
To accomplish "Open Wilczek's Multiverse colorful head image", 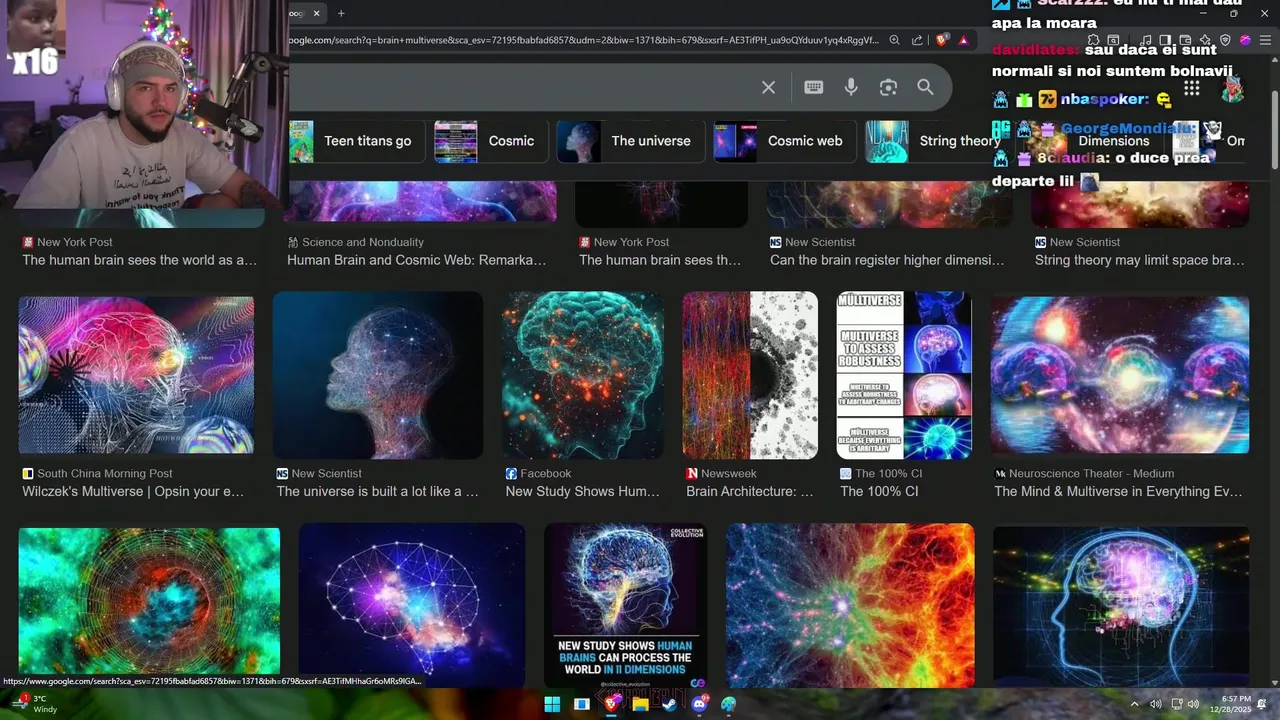I will click(x=136, y=375).
